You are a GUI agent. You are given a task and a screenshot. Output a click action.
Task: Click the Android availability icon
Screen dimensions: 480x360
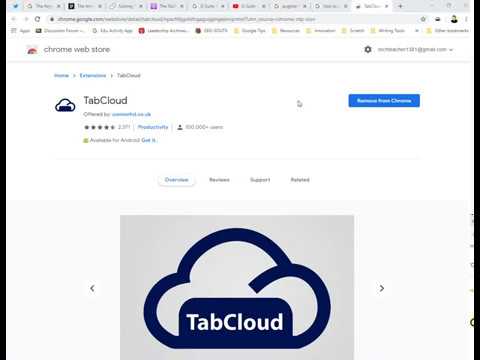click(86, 140)
